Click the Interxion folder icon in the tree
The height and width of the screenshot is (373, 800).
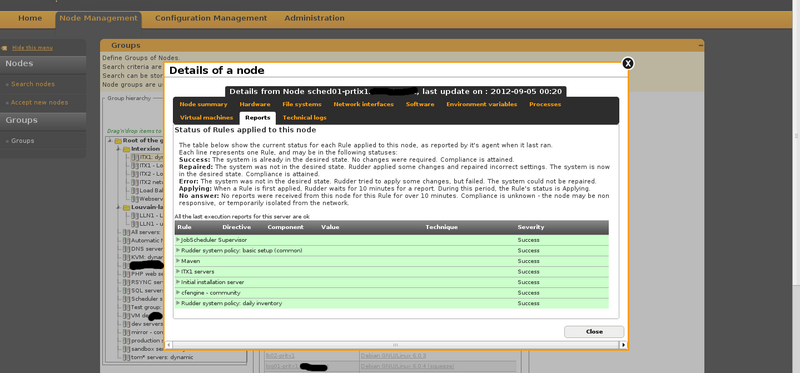click(126, 149)
